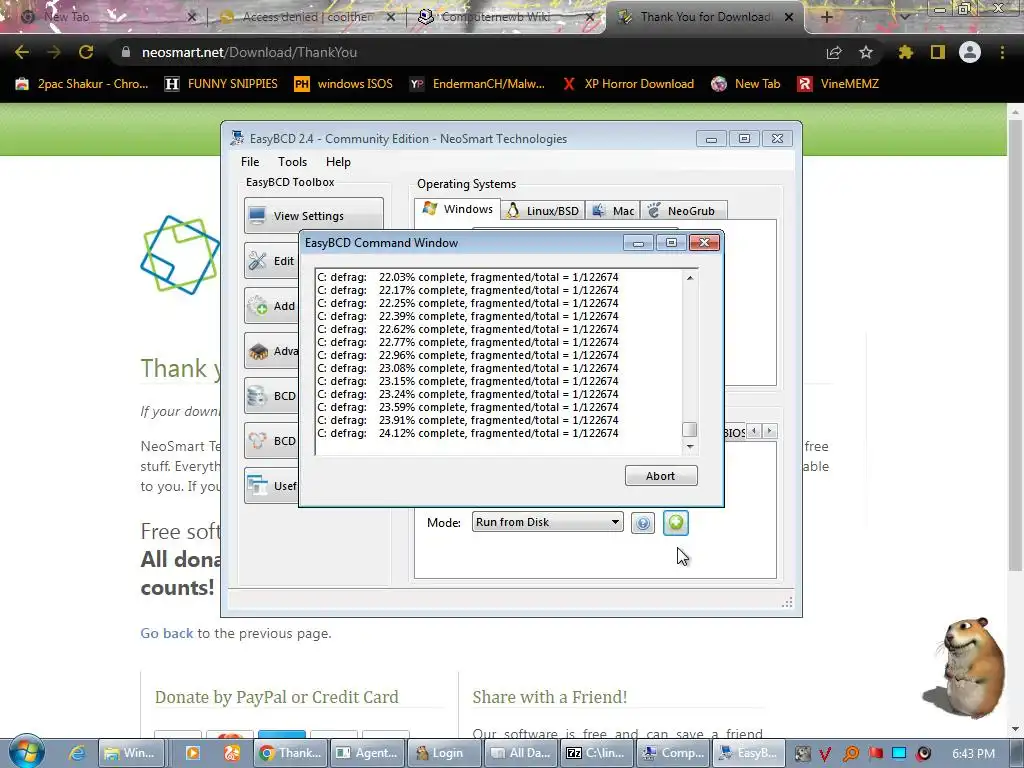This screenshot has width=1024, height=768.
Task: Switch to the Linux/BSD tab
Action: [x=543, y=210]
